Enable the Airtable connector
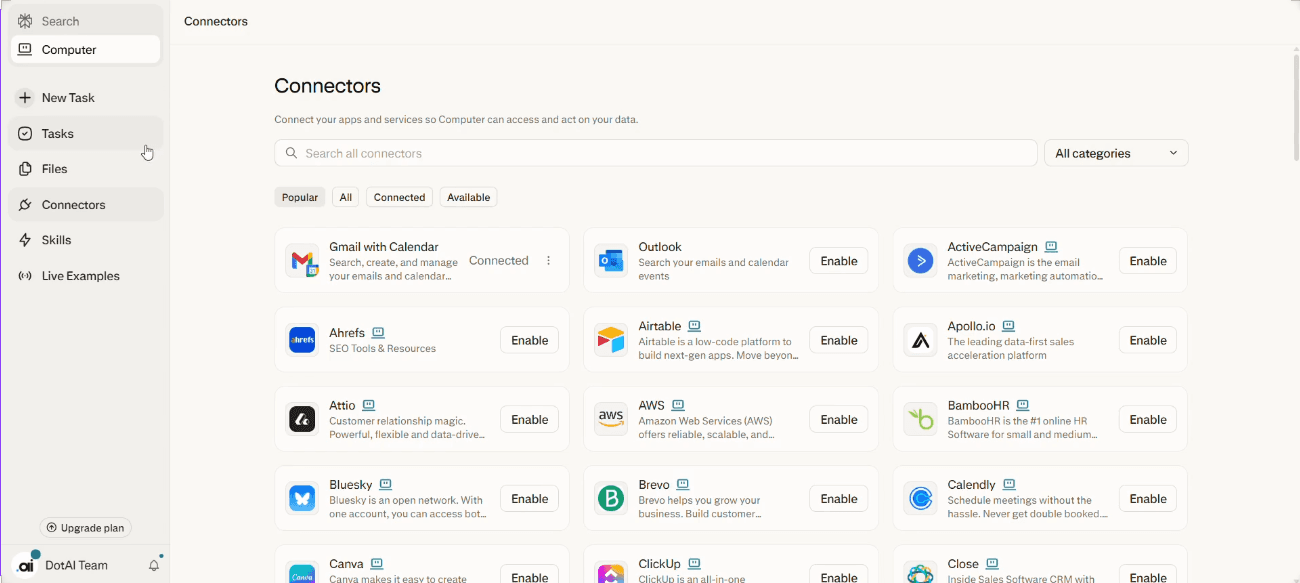The width and height of the screenshot is (1300, 583). tap(839, 340)
